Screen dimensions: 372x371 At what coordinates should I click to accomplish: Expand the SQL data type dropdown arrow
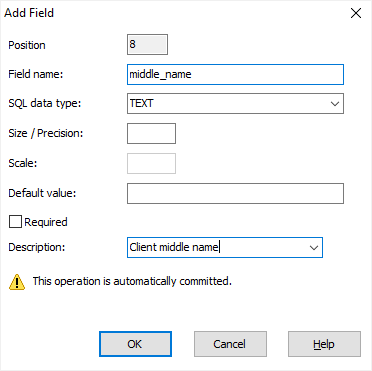335,104
